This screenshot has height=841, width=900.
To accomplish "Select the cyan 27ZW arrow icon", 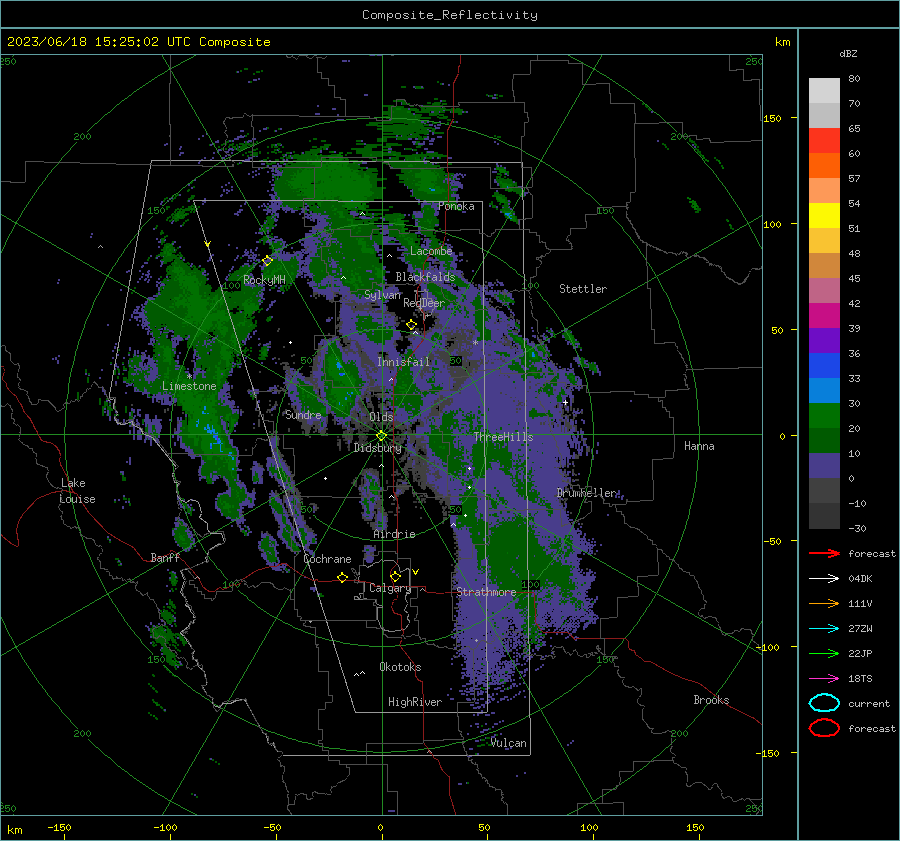I will 824,629.
